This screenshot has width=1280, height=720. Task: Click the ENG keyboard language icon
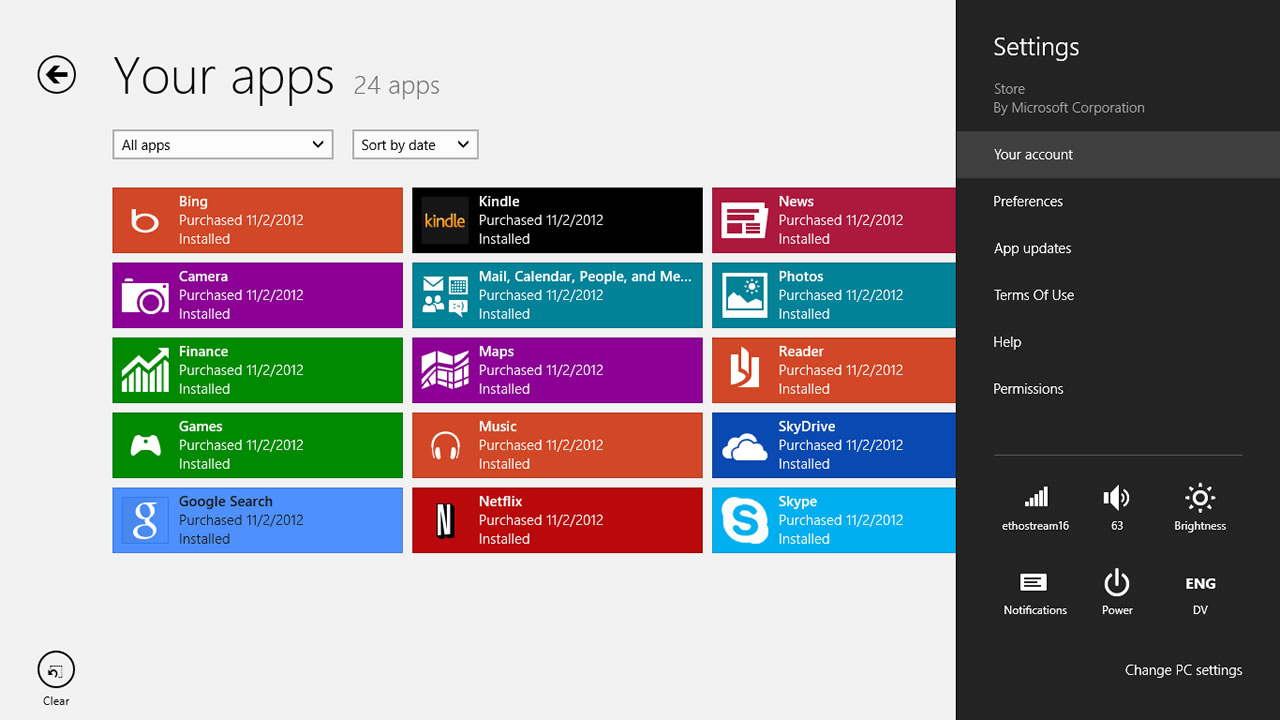[1200, 584]
